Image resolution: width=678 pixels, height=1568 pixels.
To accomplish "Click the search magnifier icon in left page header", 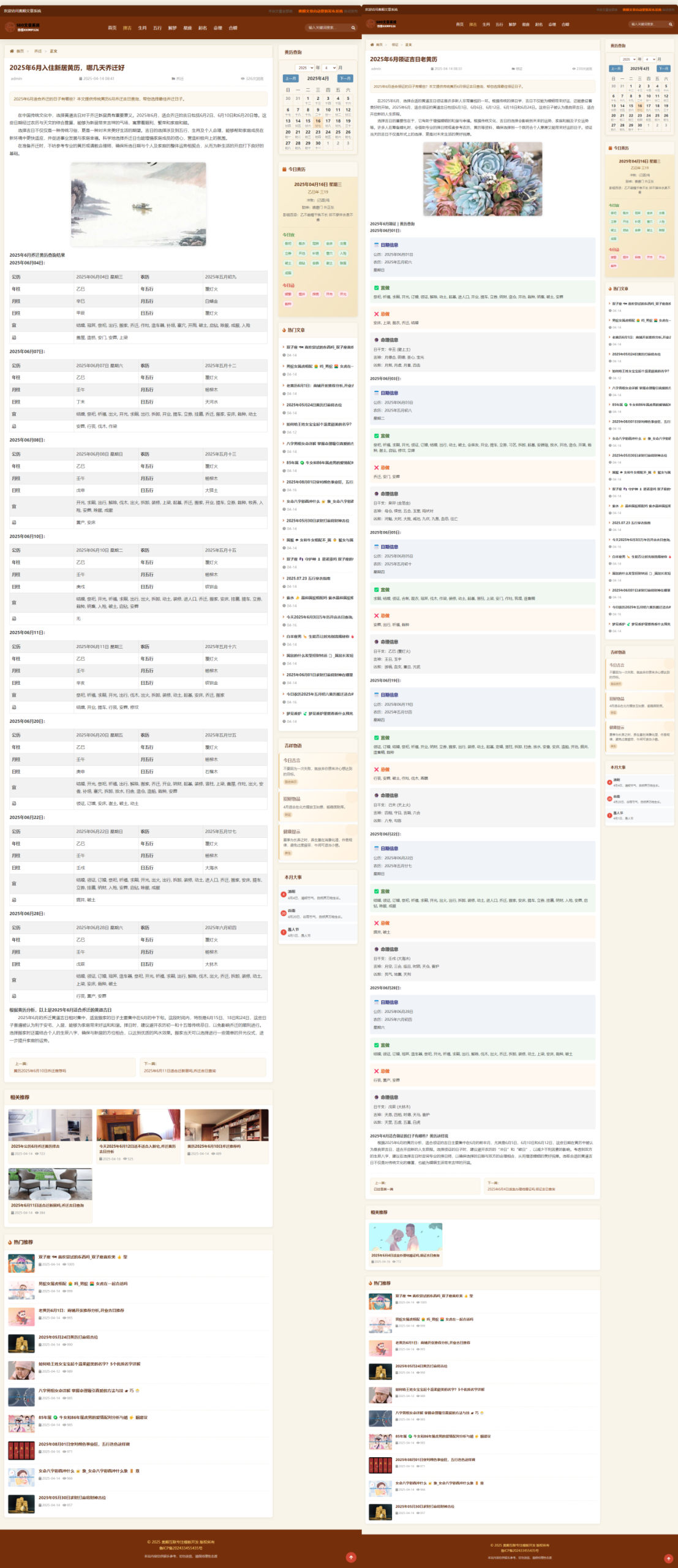I will [353, 28].
